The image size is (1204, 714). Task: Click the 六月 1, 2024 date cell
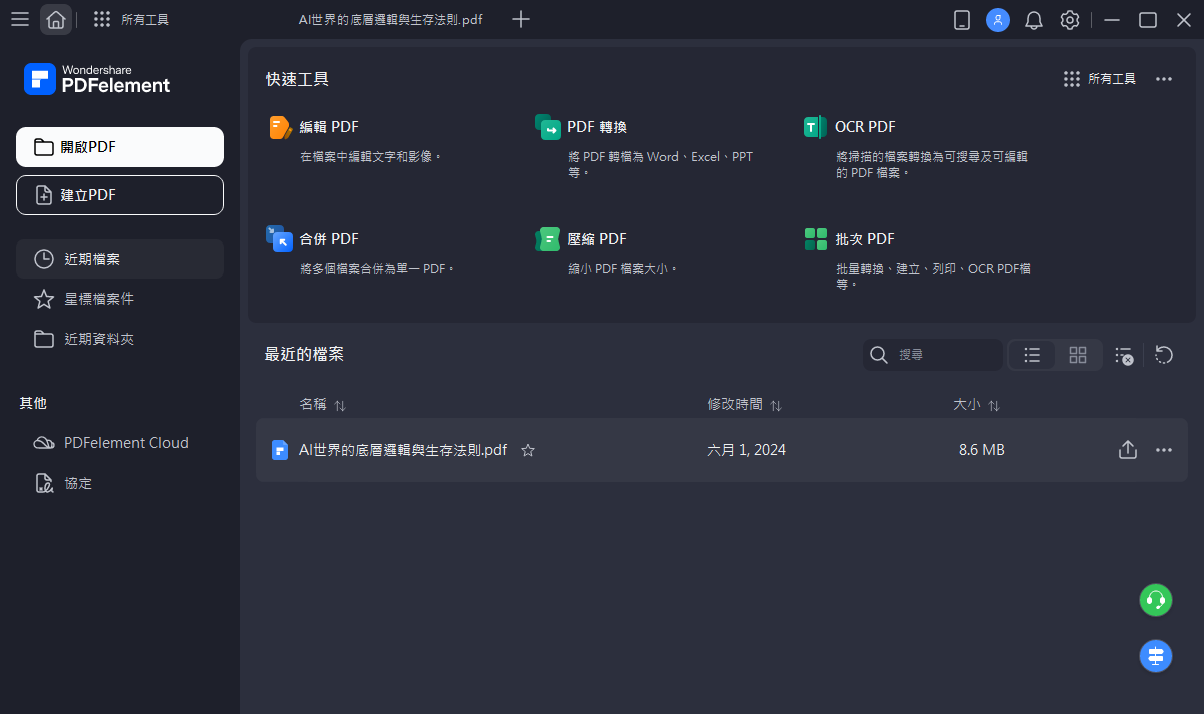[x=747, y=450]
